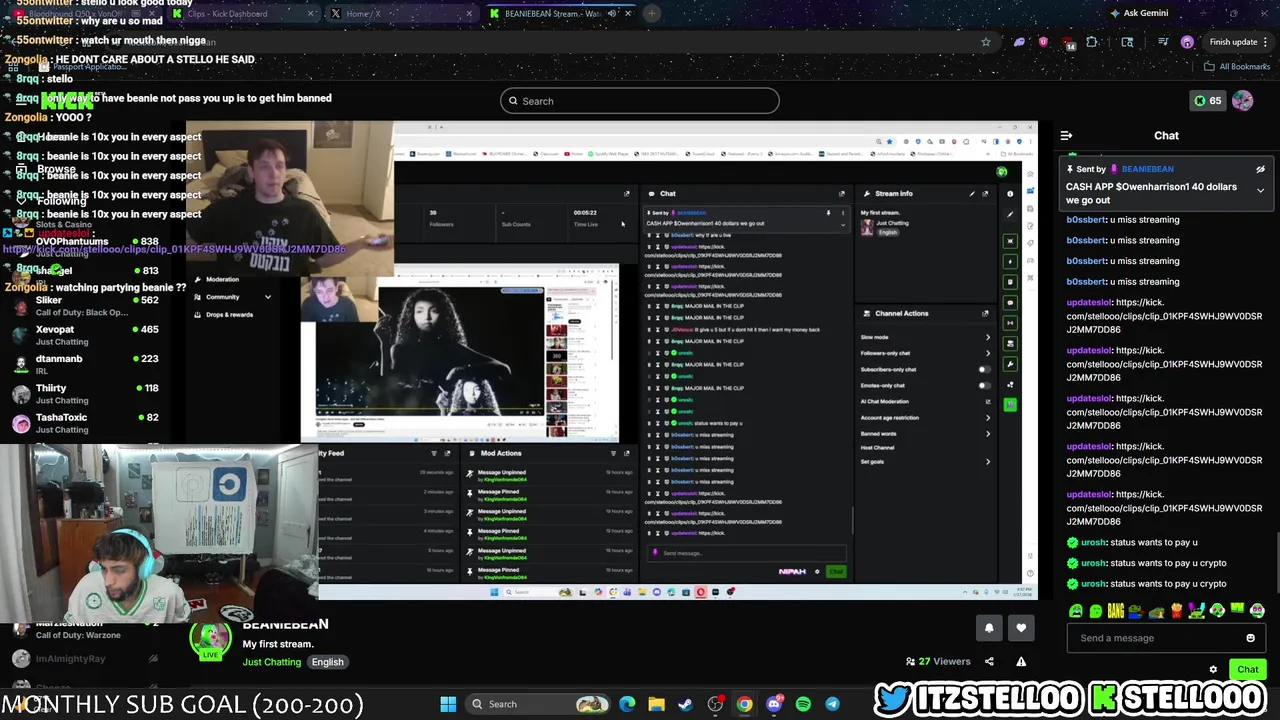The image size is (1280, 720).
Task: Report the stream with warning triangle icon
Action: point(1021,661)
